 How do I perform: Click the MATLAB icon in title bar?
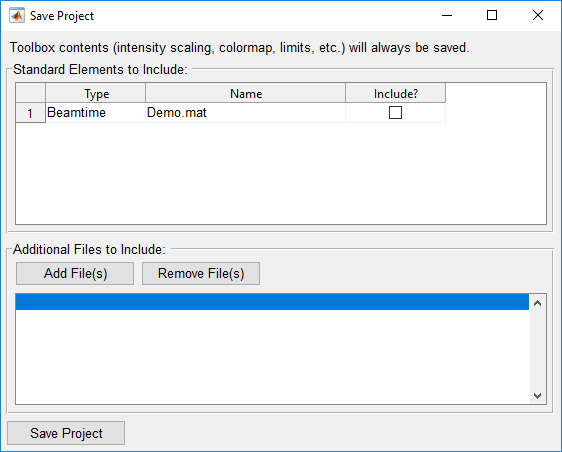coord(17,15)
